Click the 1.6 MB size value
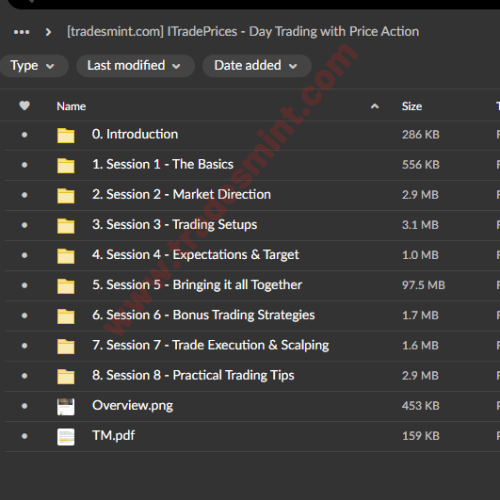Image resolution: width=500 pixels, height=500 pixels. 420,346
